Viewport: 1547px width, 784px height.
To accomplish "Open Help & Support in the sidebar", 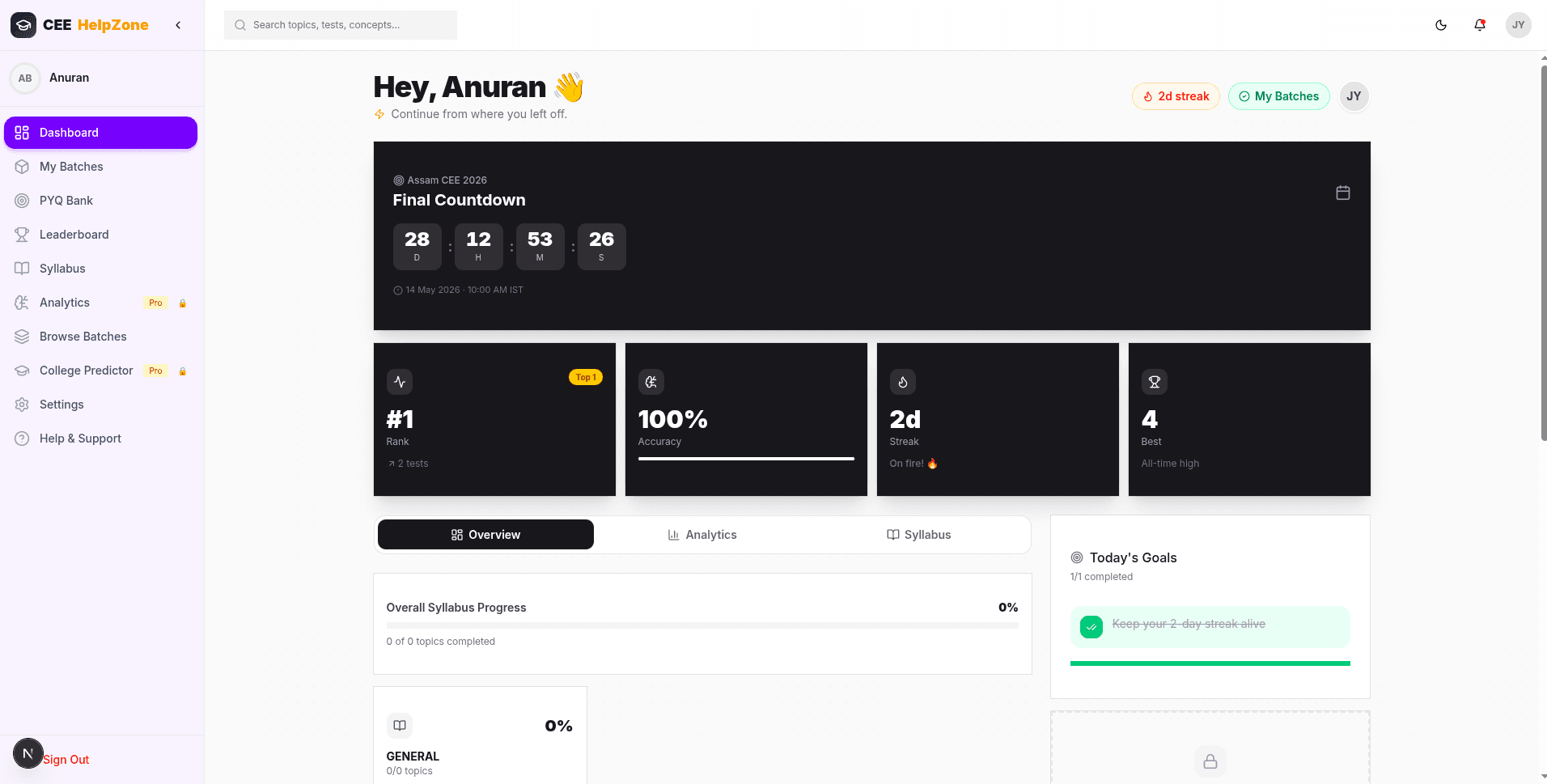I will click(x=100, y=439).
